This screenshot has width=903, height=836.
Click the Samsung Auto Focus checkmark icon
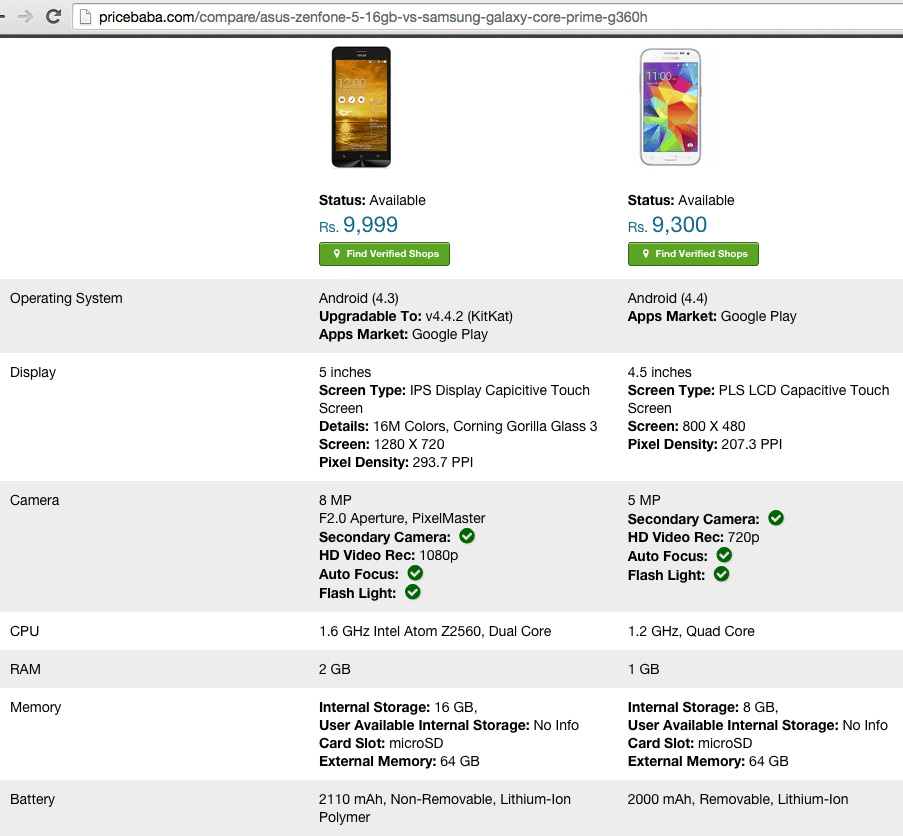coord(724,555)
